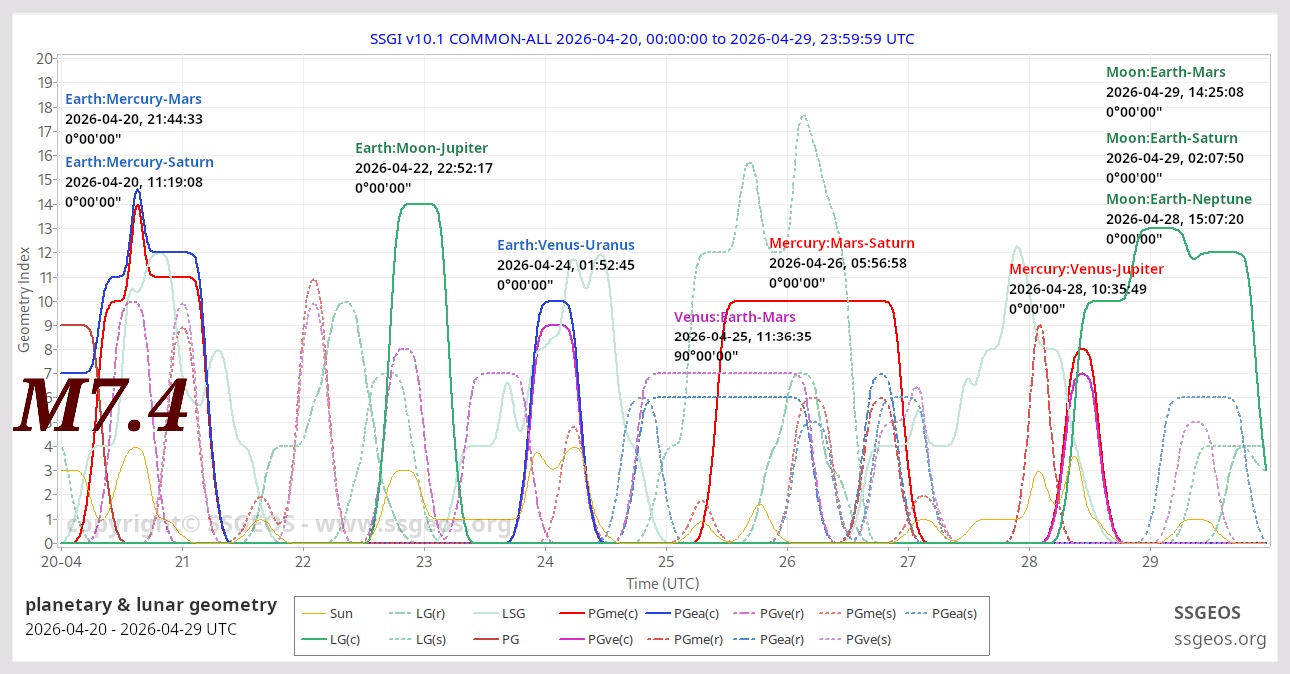Toggle the PGve(s) legend entry

828,638
